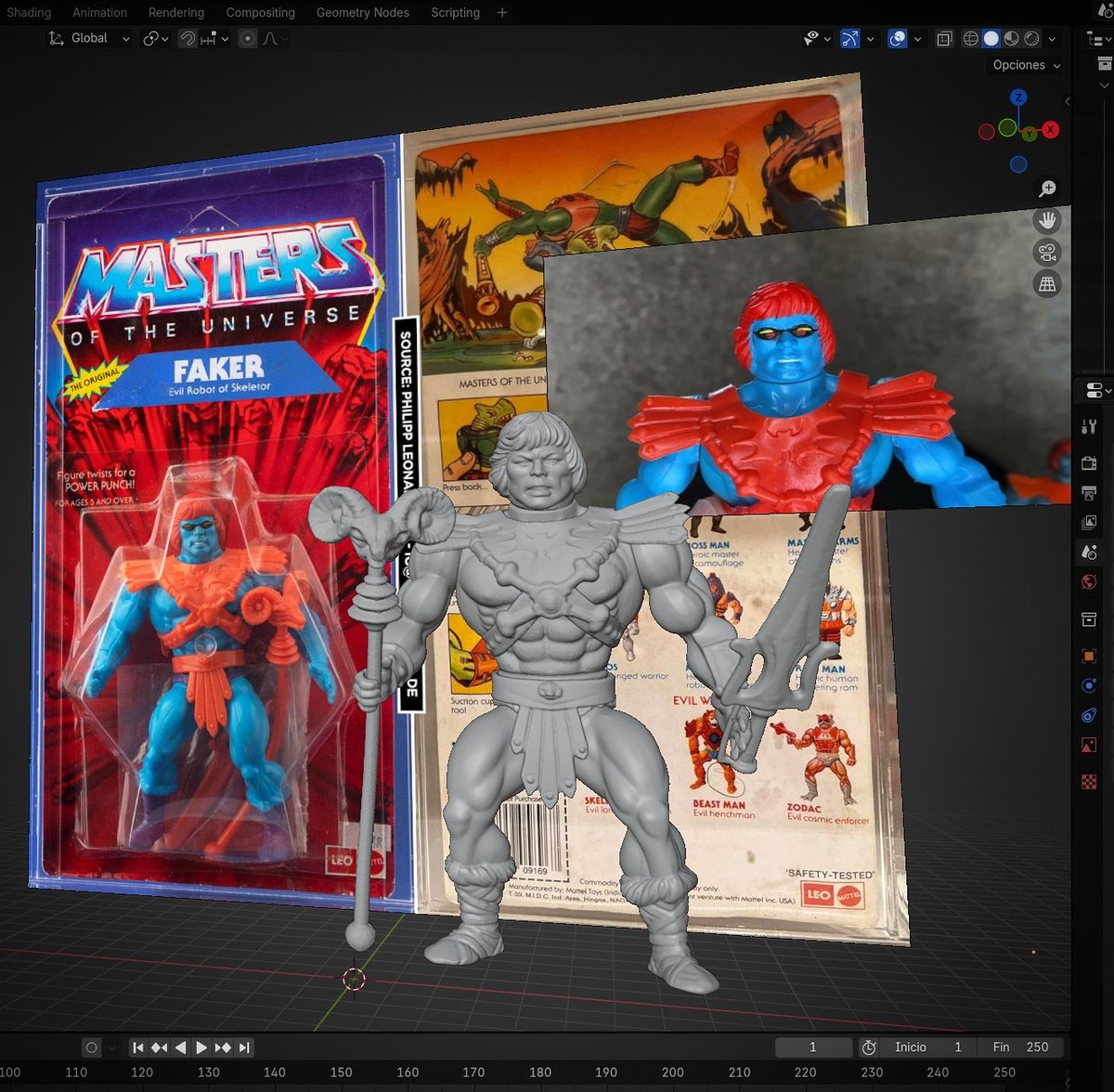Click the green Y axis gizmo handle
Image resolution: width=1114 pixels, height=1092 pixels.
pos(1029,135)
